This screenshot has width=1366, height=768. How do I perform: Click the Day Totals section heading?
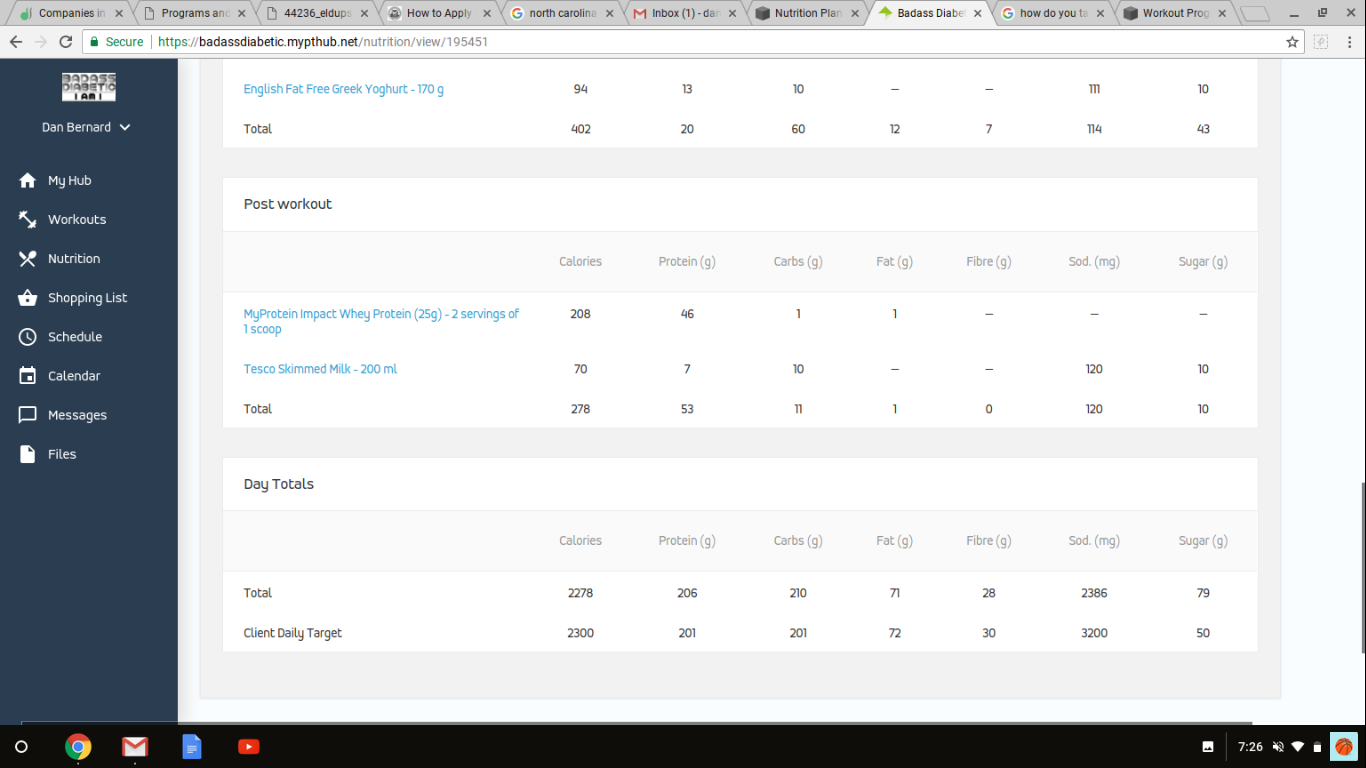[279, 484]
